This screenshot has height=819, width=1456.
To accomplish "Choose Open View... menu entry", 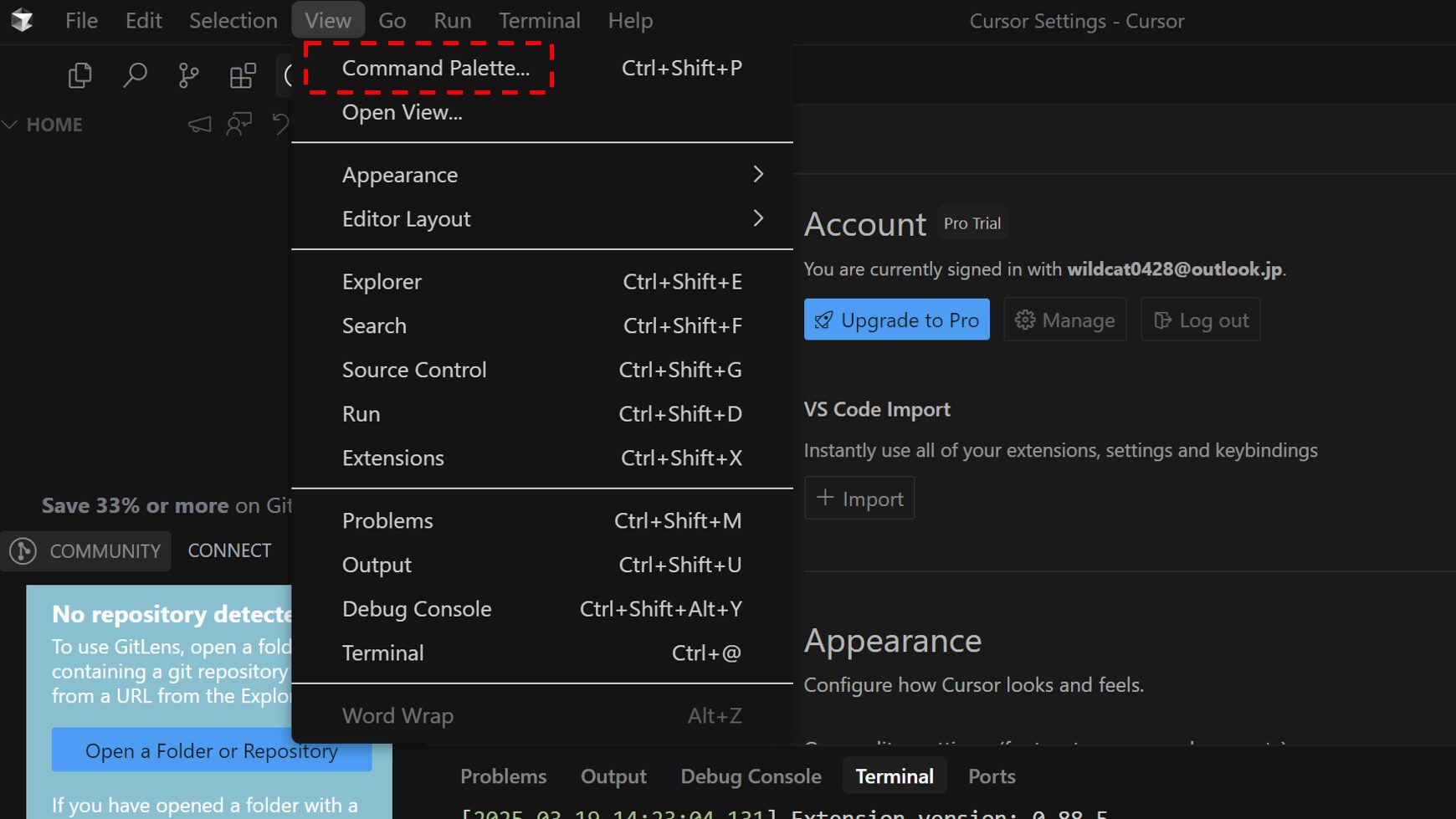I will [x=542, y=112].
